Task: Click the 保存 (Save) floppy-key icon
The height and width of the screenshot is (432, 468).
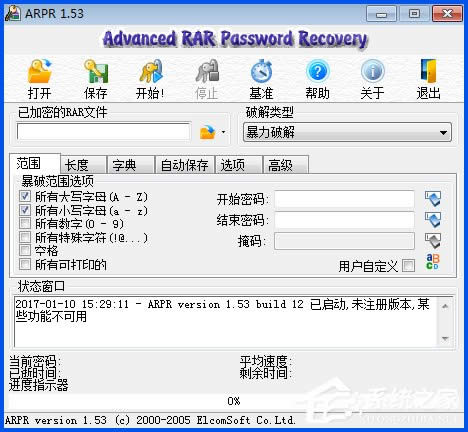Action: pos(96,71)
